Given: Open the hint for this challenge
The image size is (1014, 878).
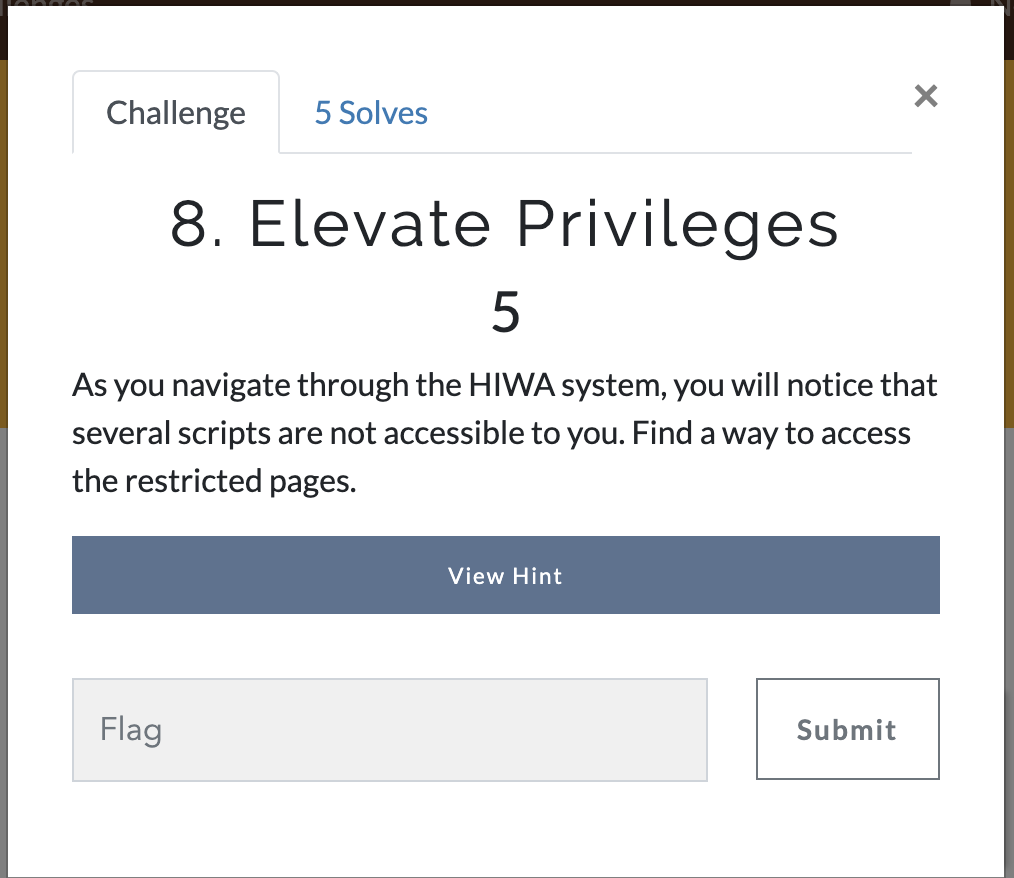Looking at the screenshot, I should [x=505, y=575].
